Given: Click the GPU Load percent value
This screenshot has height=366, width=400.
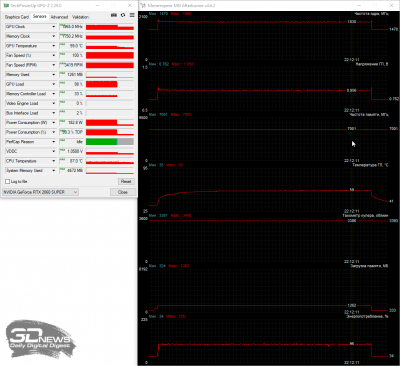Looking at the screenshot, I should pyautogui.click(x=71, y=84).
